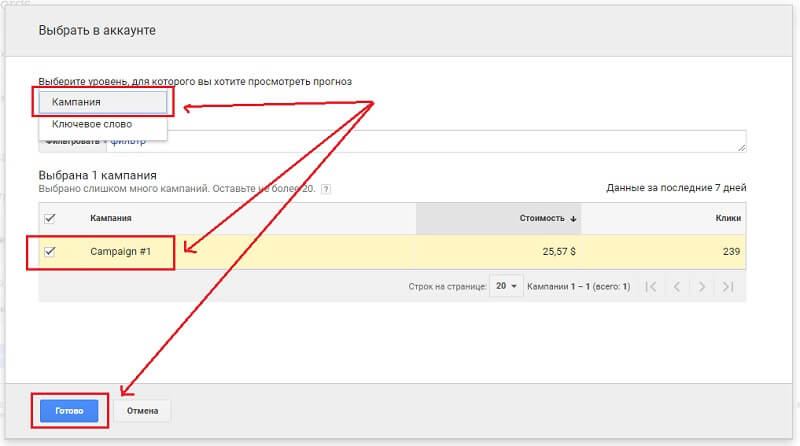
Task: Click the sort arrow beside Стоимость
Action: pos(574,218)
